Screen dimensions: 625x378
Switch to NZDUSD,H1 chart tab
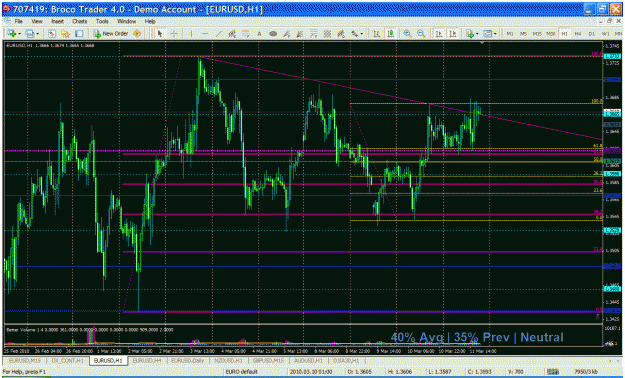[x=228, y=360]
